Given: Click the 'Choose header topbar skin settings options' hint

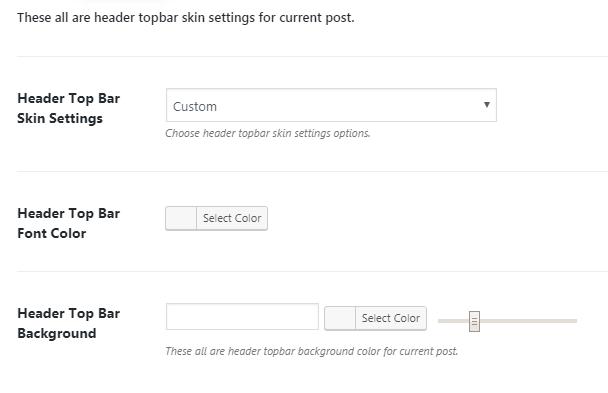Looking at the screenshot, I should coord(268,133).
